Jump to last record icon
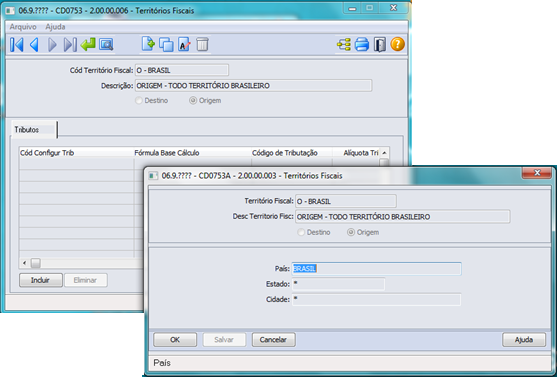The width and height of the screenshot is (557, 377). pos(70,45)
